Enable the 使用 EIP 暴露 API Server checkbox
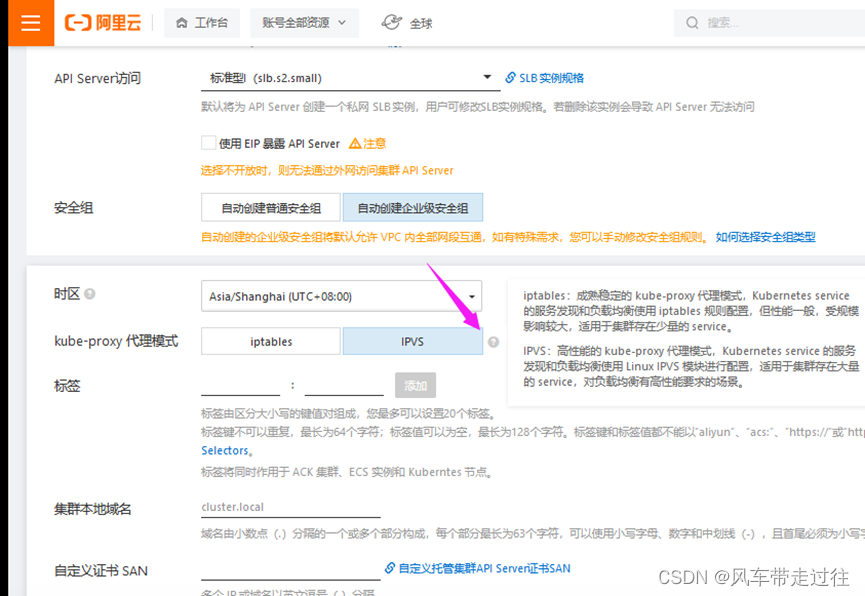This screenshot has height=596, width=865. pos(209,143)
